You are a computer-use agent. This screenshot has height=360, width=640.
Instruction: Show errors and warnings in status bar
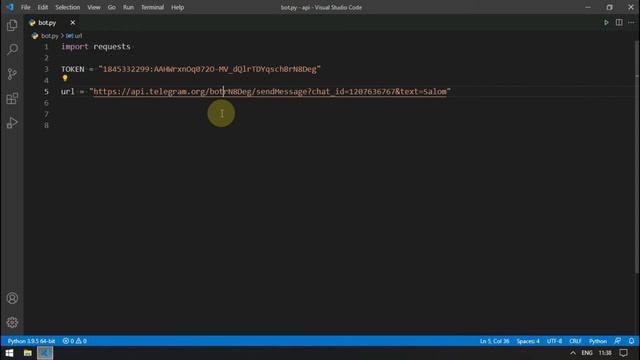pyautogui.click(x=75, y=341)
